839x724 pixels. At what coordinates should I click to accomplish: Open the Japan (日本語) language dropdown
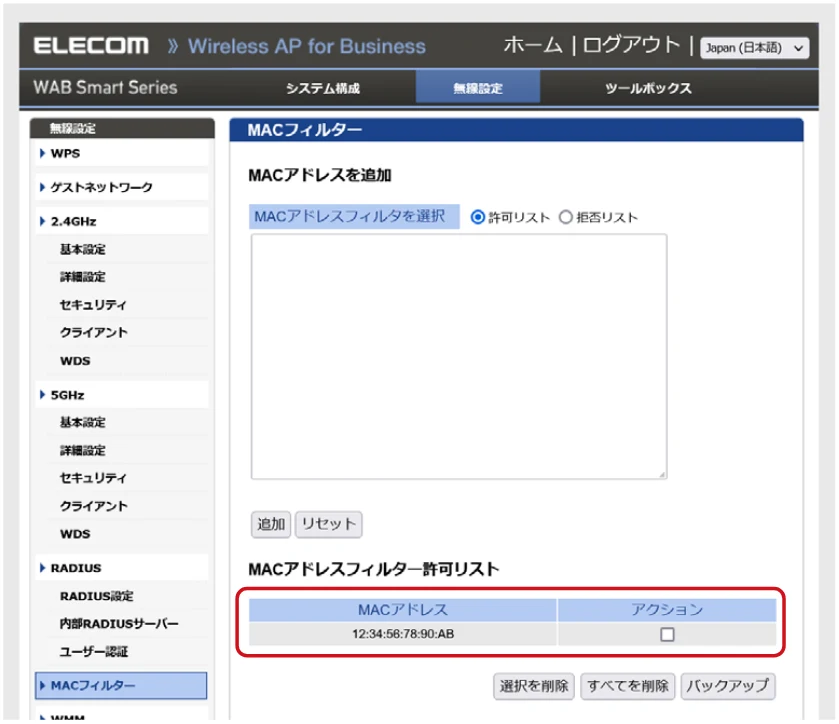754,48
